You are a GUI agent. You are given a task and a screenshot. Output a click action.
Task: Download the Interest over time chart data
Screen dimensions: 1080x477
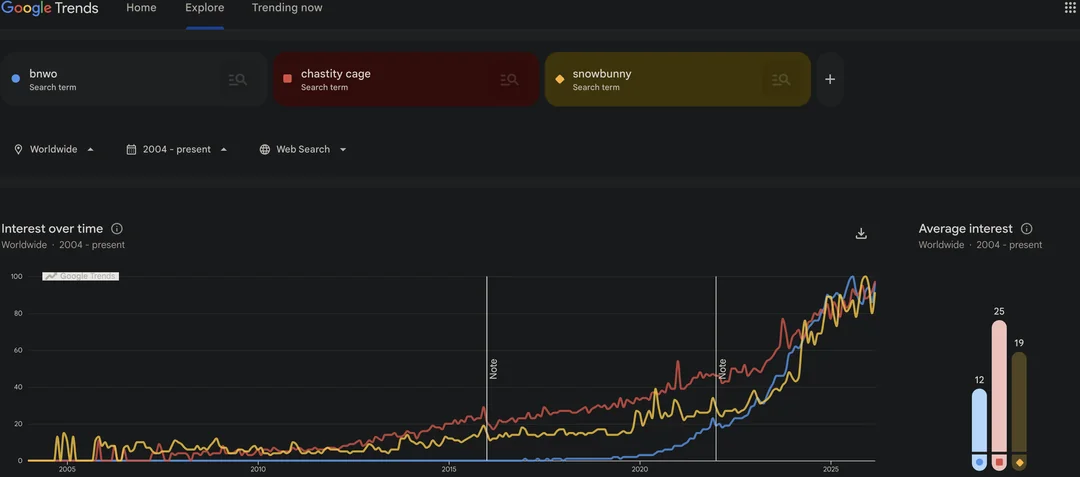click(861, 234)
